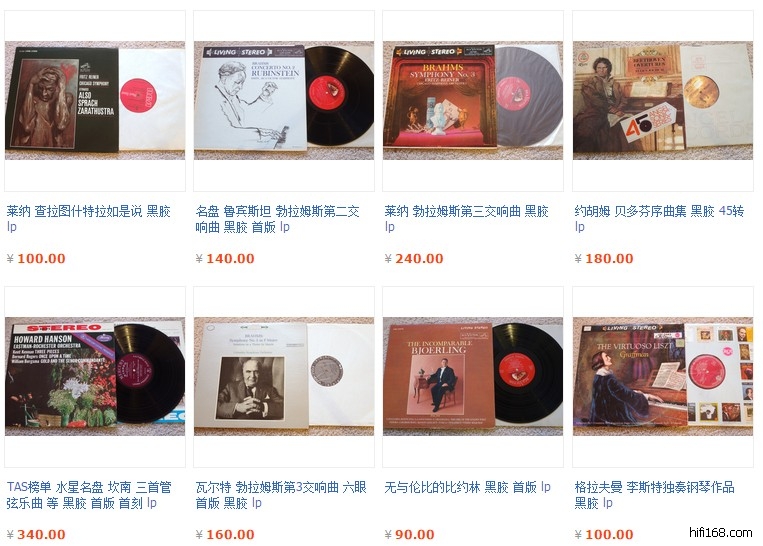Image resolution: width=763 pixels, height=546 pixels.
Task: Click the 莱纳 勃拉姆斯第三交响曲 黑胶 link
Action: click(467, 218)
